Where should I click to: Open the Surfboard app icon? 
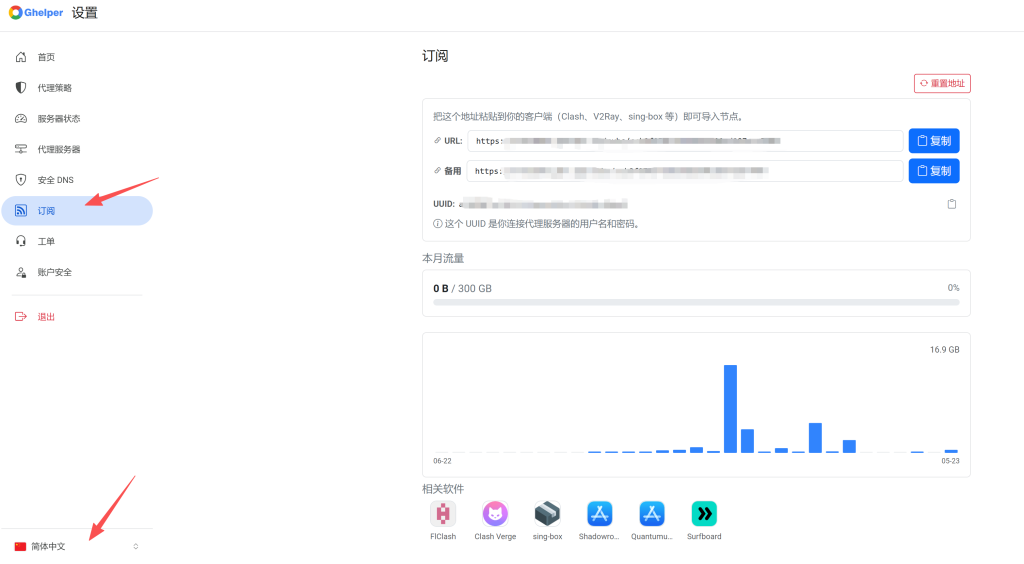(704, 514)
